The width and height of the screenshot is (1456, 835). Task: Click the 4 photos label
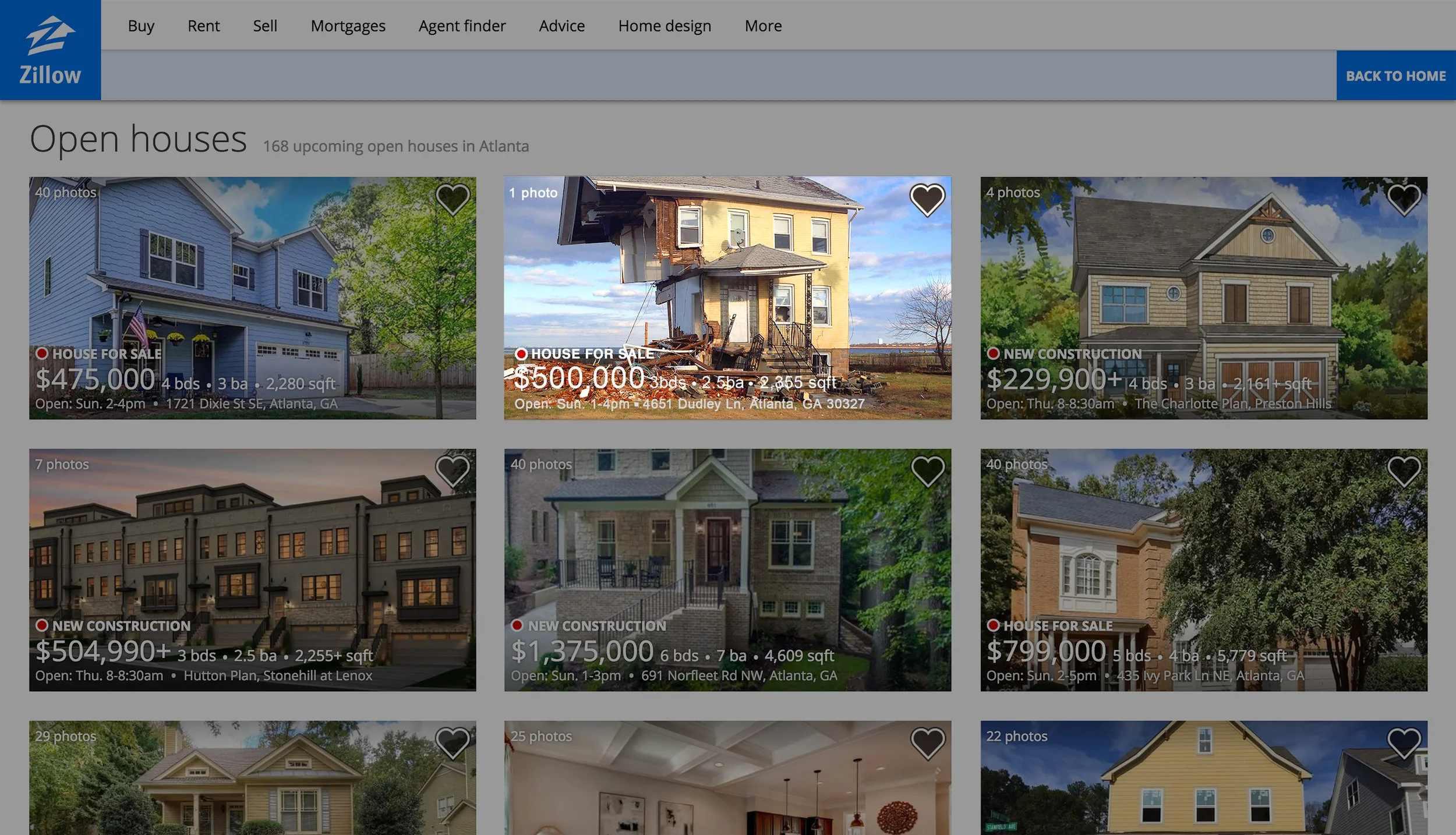pyautogui.click(x=1013, y=192)
